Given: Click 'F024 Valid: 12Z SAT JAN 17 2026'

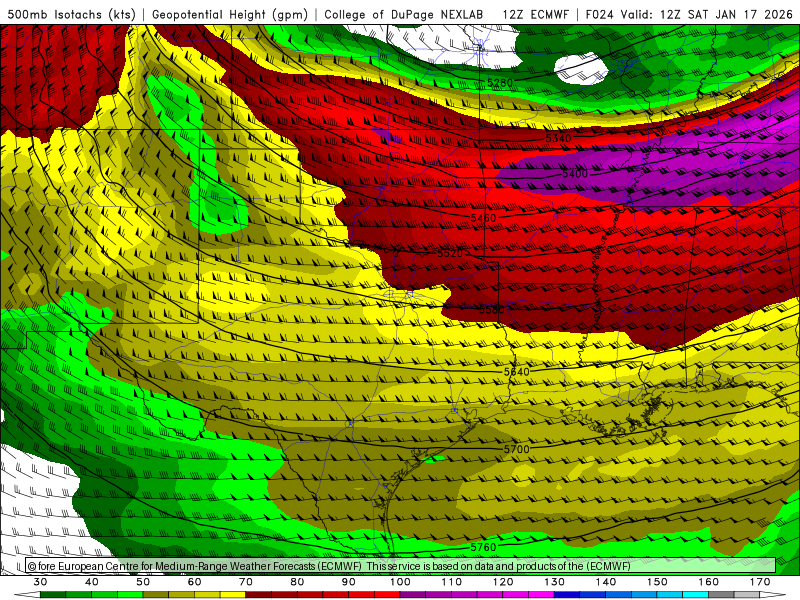Looking at the screenshot, I should tap(689, 14).
